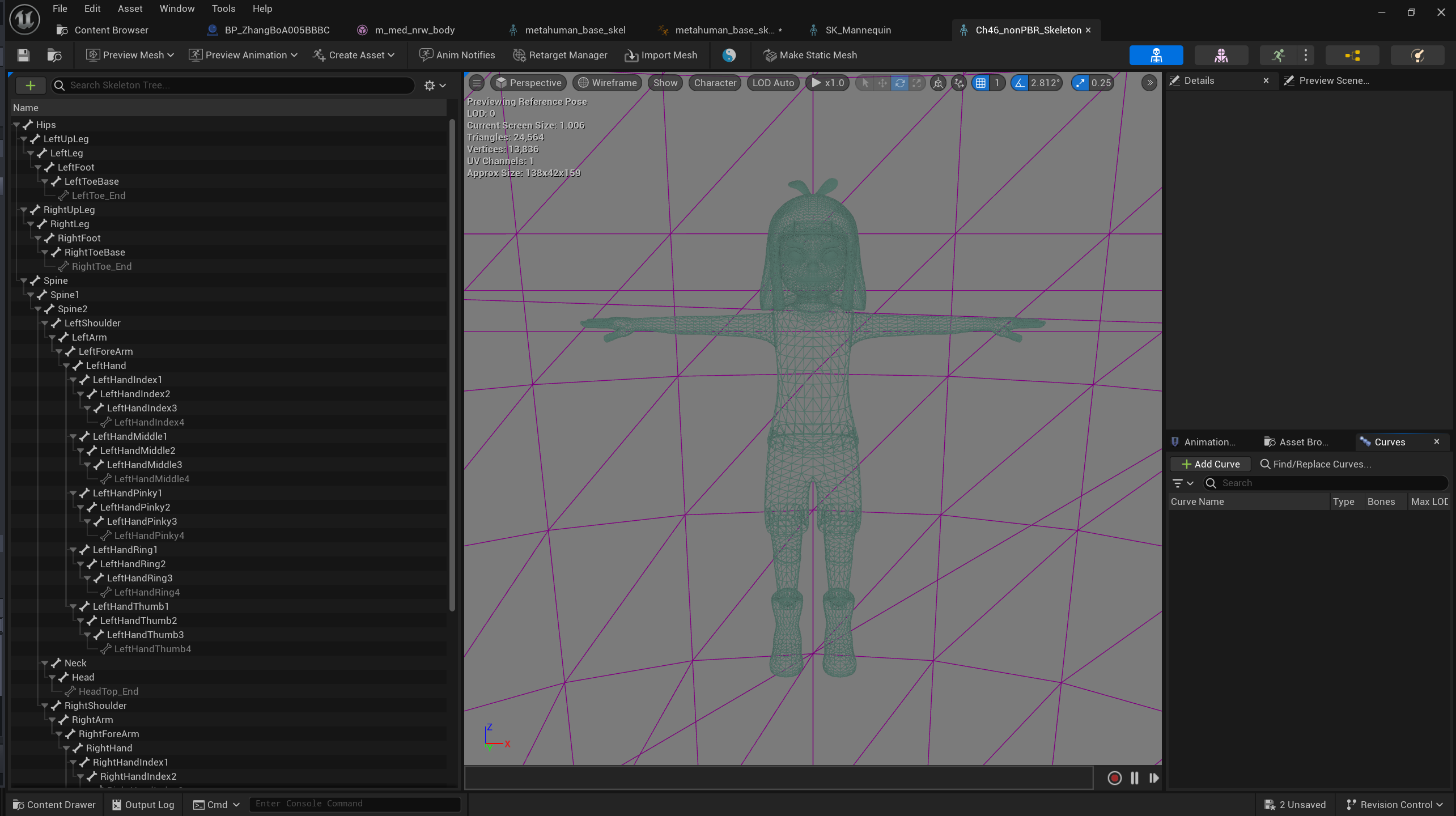Click the Add bone plus button

31,85
